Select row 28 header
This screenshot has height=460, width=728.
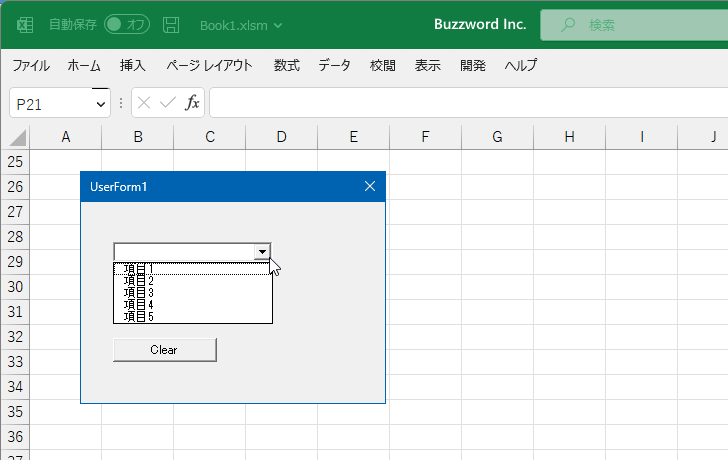pos(15,237)
